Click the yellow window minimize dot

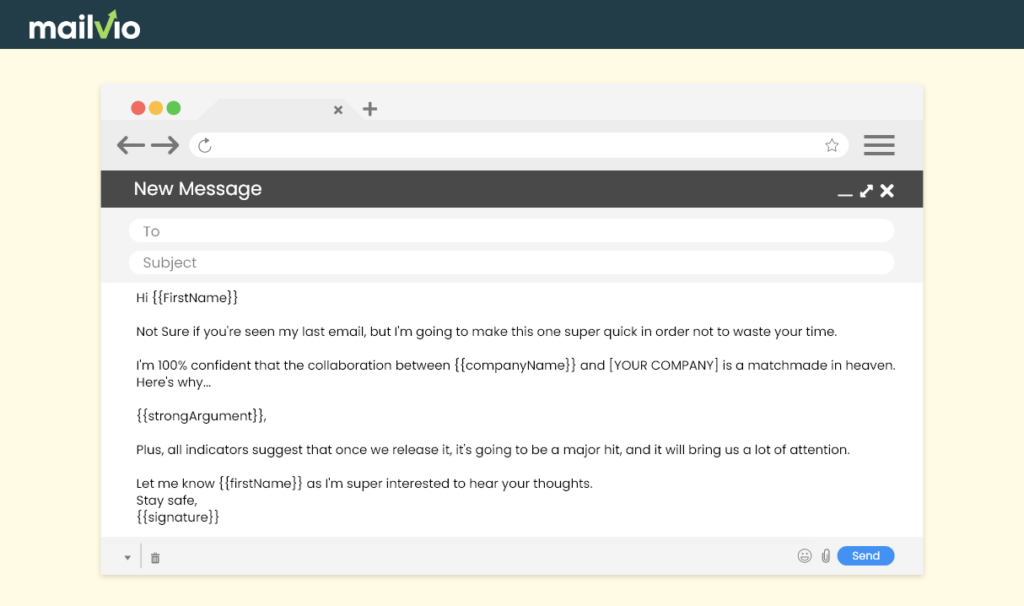pyautogui.click(x=155, y=108)
